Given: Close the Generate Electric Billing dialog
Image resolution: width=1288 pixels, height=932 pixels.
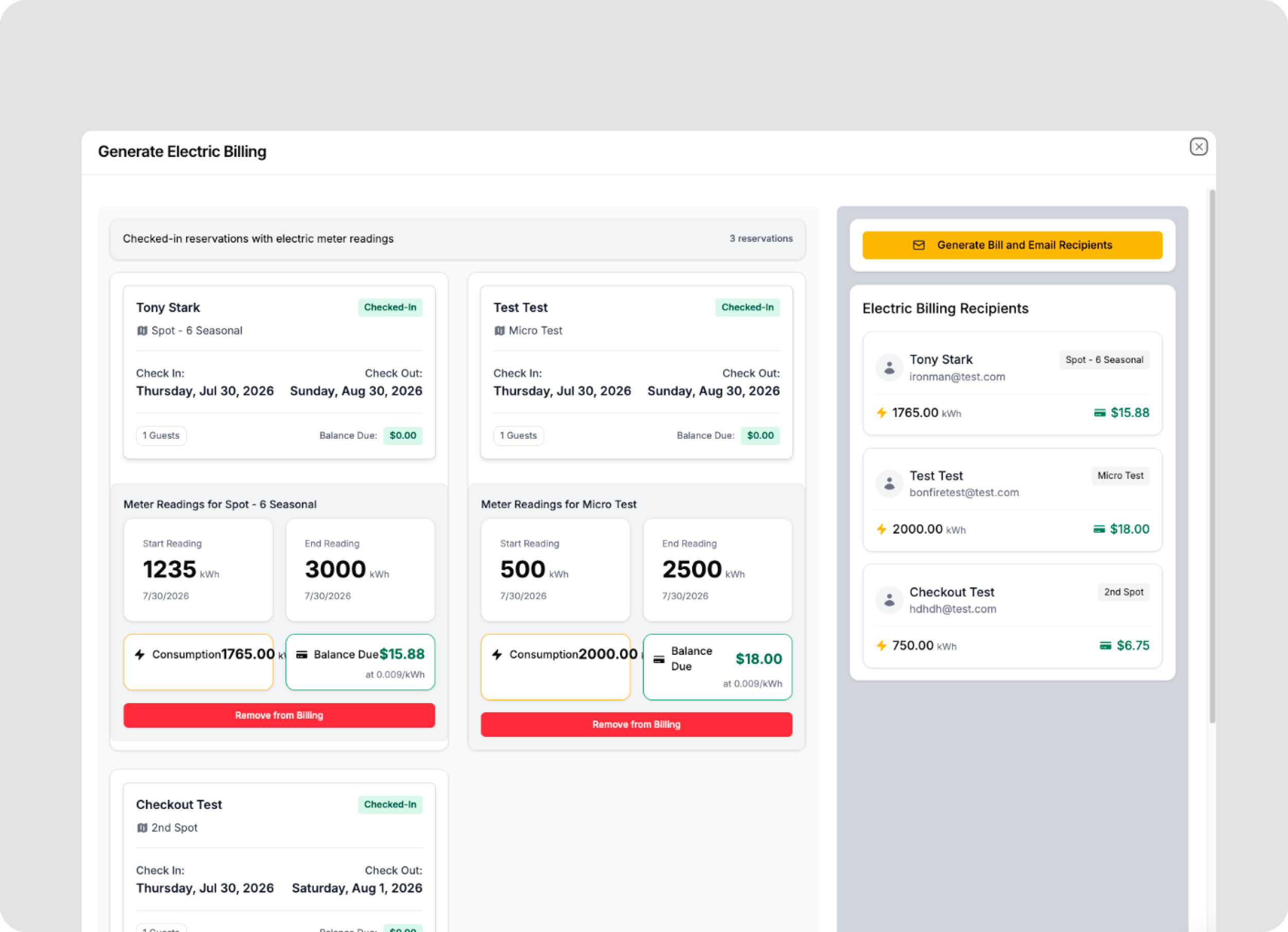Looking at the screenshot, I should pyautogui.click(x=1198, y=146).
